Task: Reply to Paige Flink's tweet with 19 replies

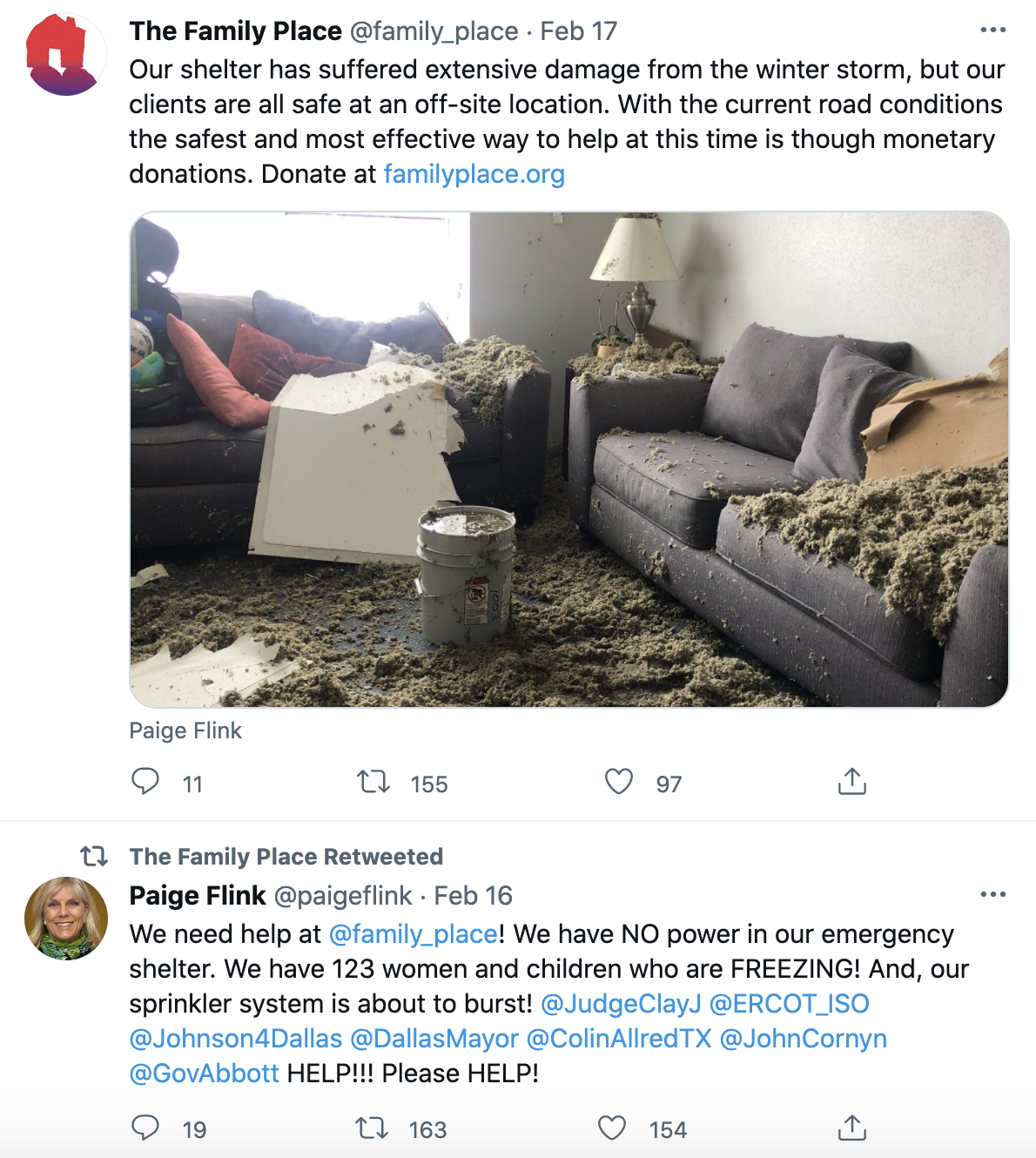Action: pos(145,1128)
